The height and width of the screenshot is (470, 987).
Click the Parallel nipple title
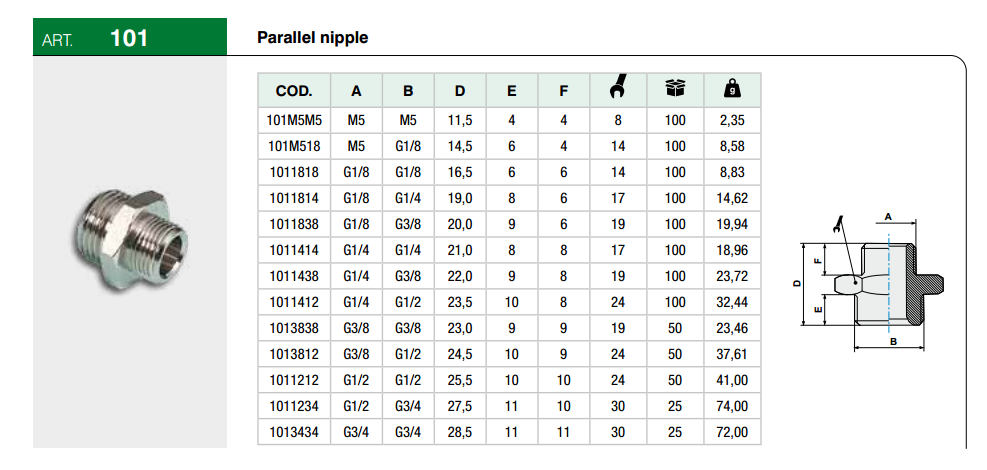click(x=313, y=38)
